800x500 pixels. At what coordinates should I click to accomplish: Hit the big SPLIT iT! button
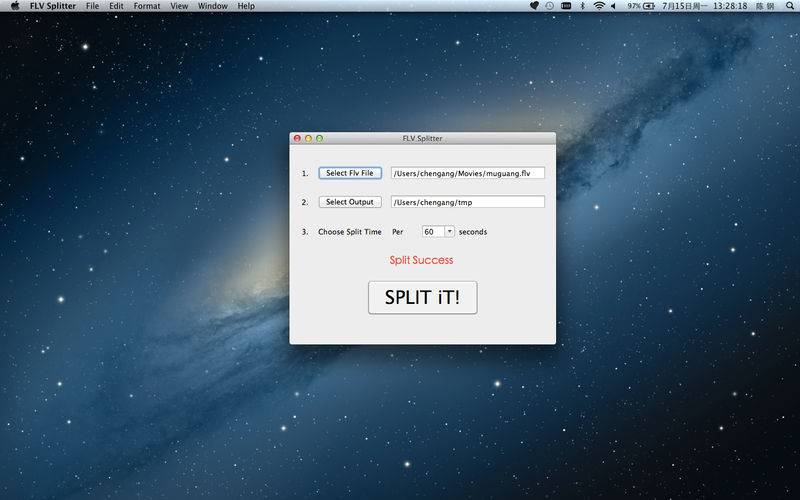[422, 297]
